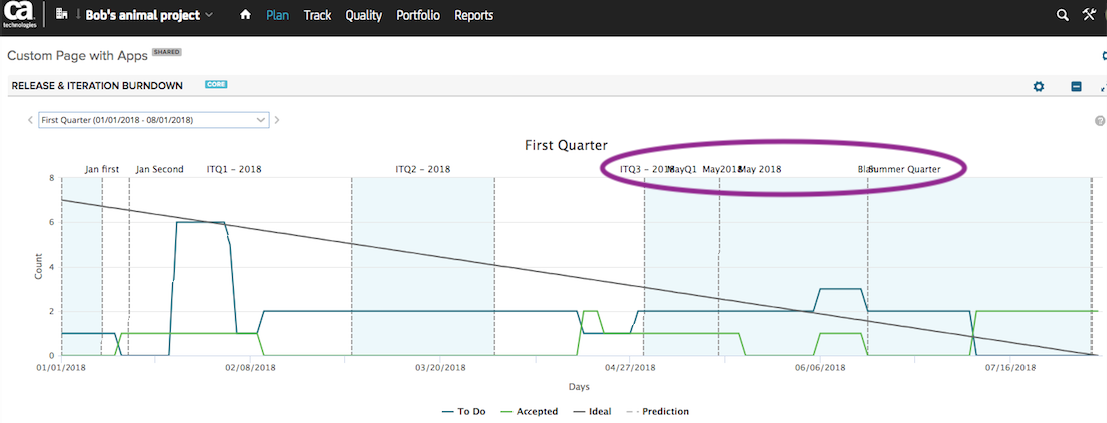Open the Quality menu
Screen dimensions: 1107x423
(x=363, y=16)
